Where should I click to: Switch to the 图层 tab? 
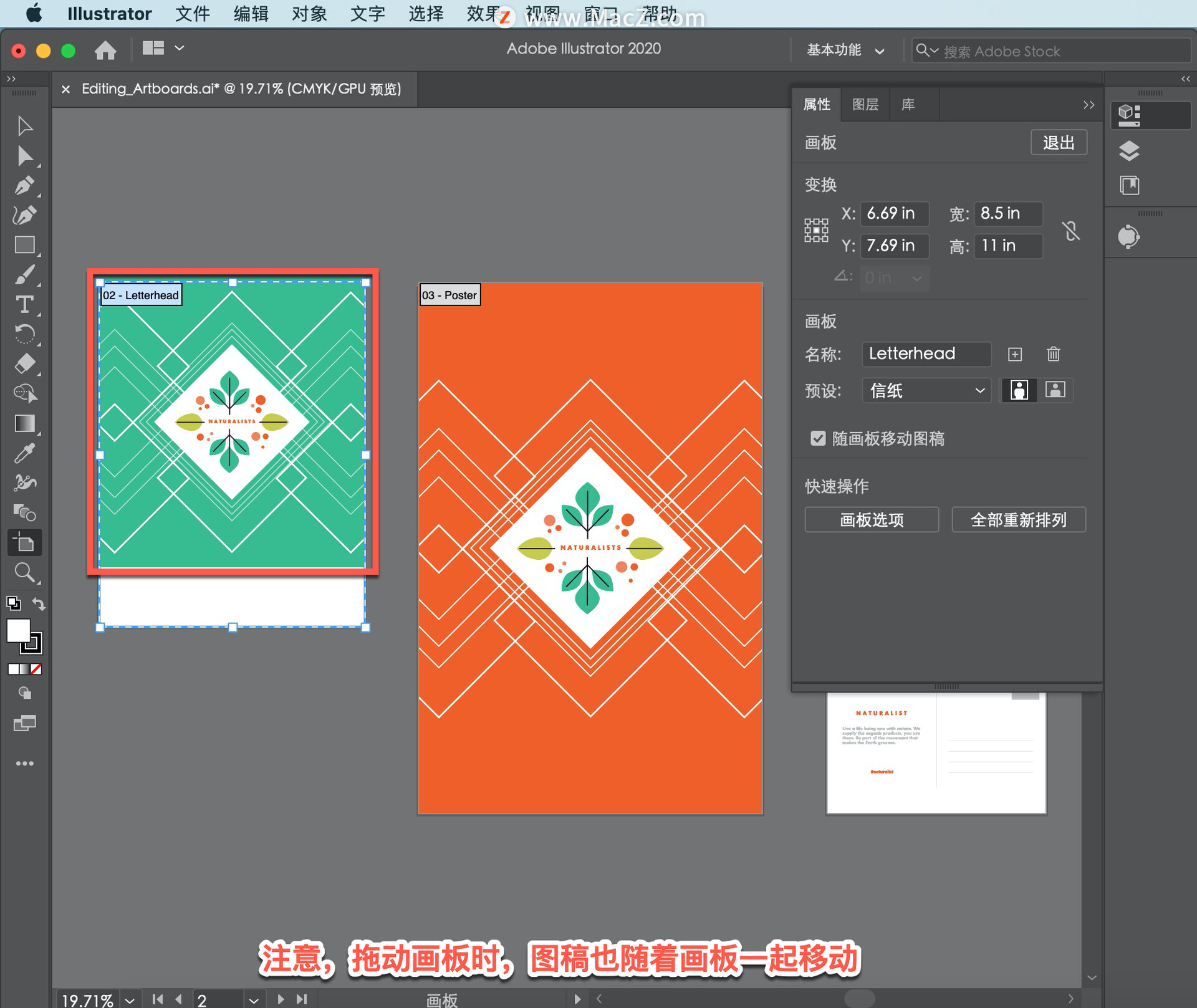click(x=865, y=105)
